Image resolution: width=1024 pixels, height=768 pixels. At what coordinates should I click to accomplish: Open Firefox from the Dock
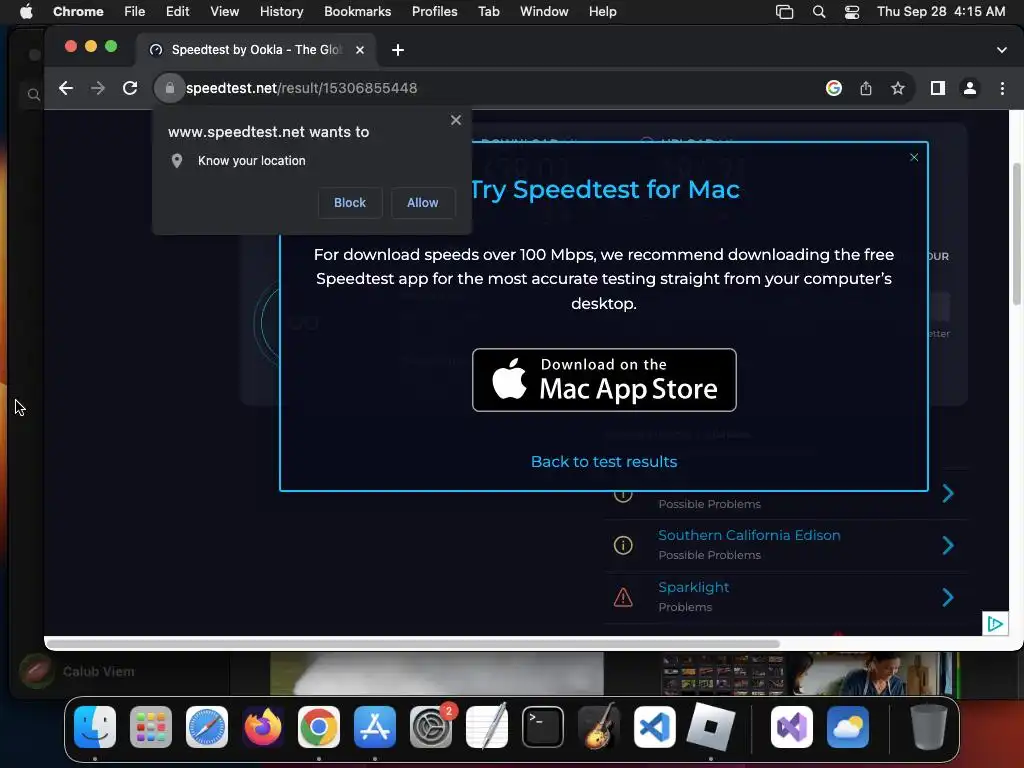[263, 727]
